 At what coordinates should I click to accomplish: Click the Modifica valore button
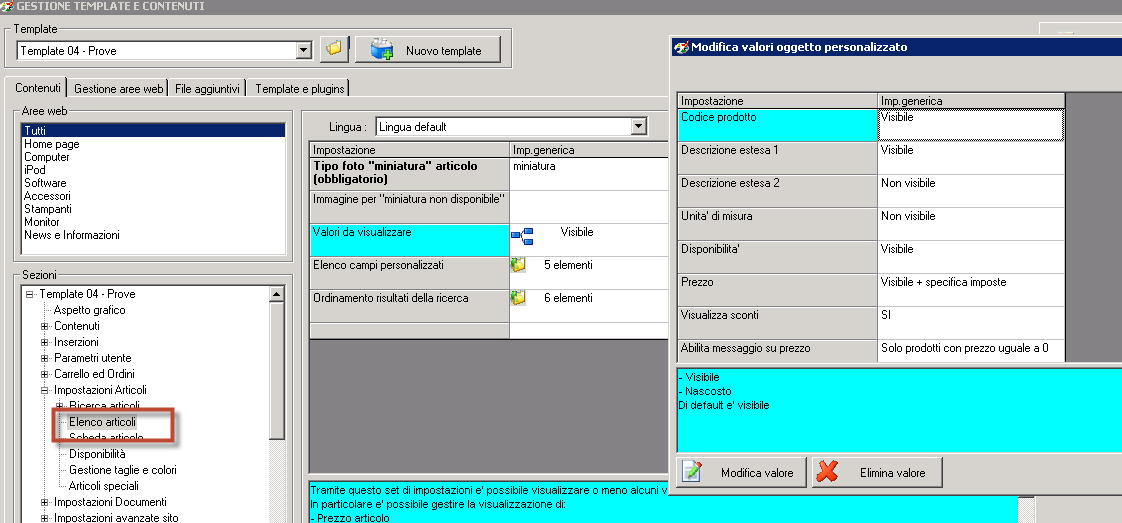pos(741,473)
